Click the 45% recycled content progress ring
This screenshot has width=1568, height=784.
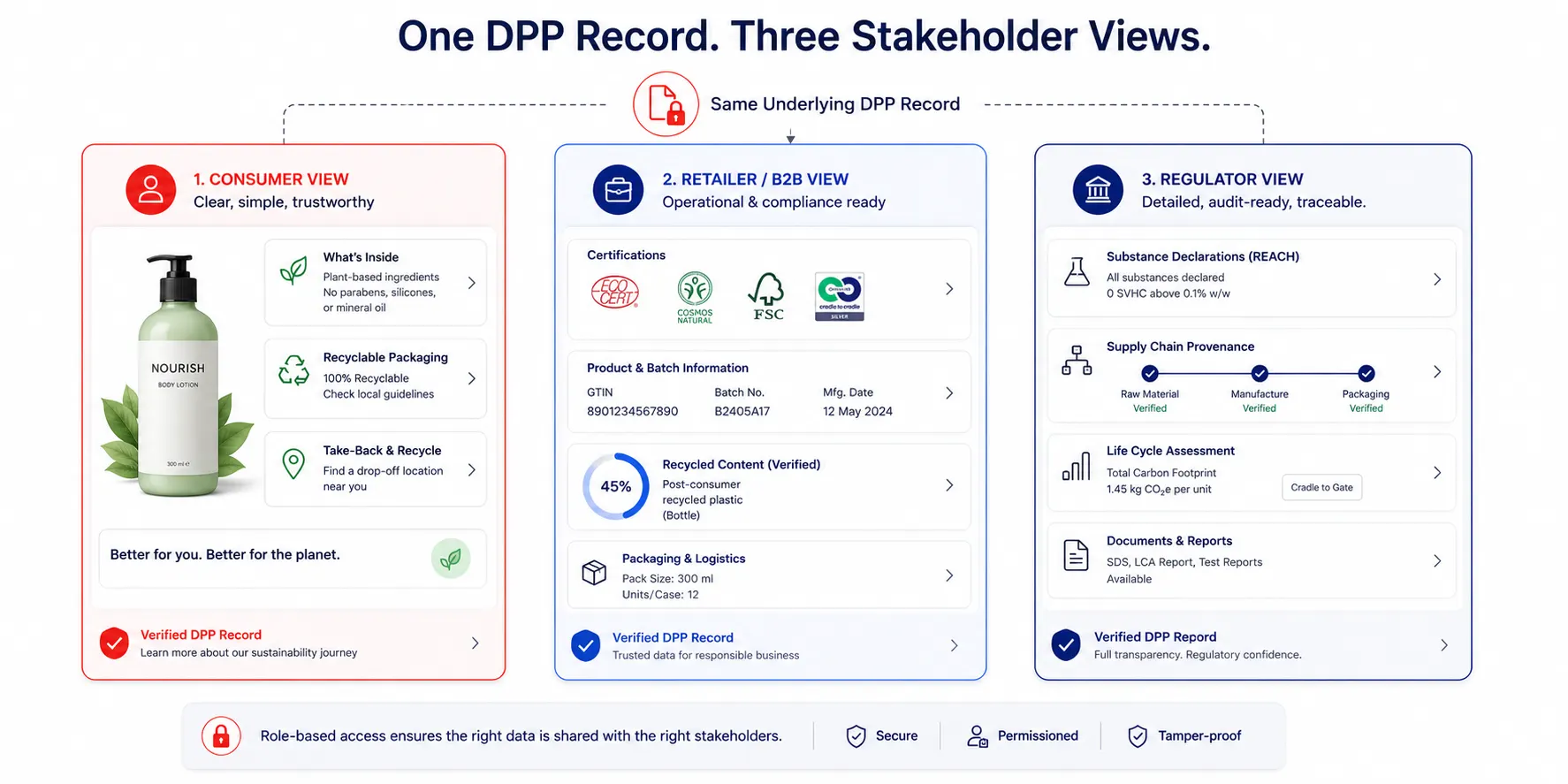616,486
